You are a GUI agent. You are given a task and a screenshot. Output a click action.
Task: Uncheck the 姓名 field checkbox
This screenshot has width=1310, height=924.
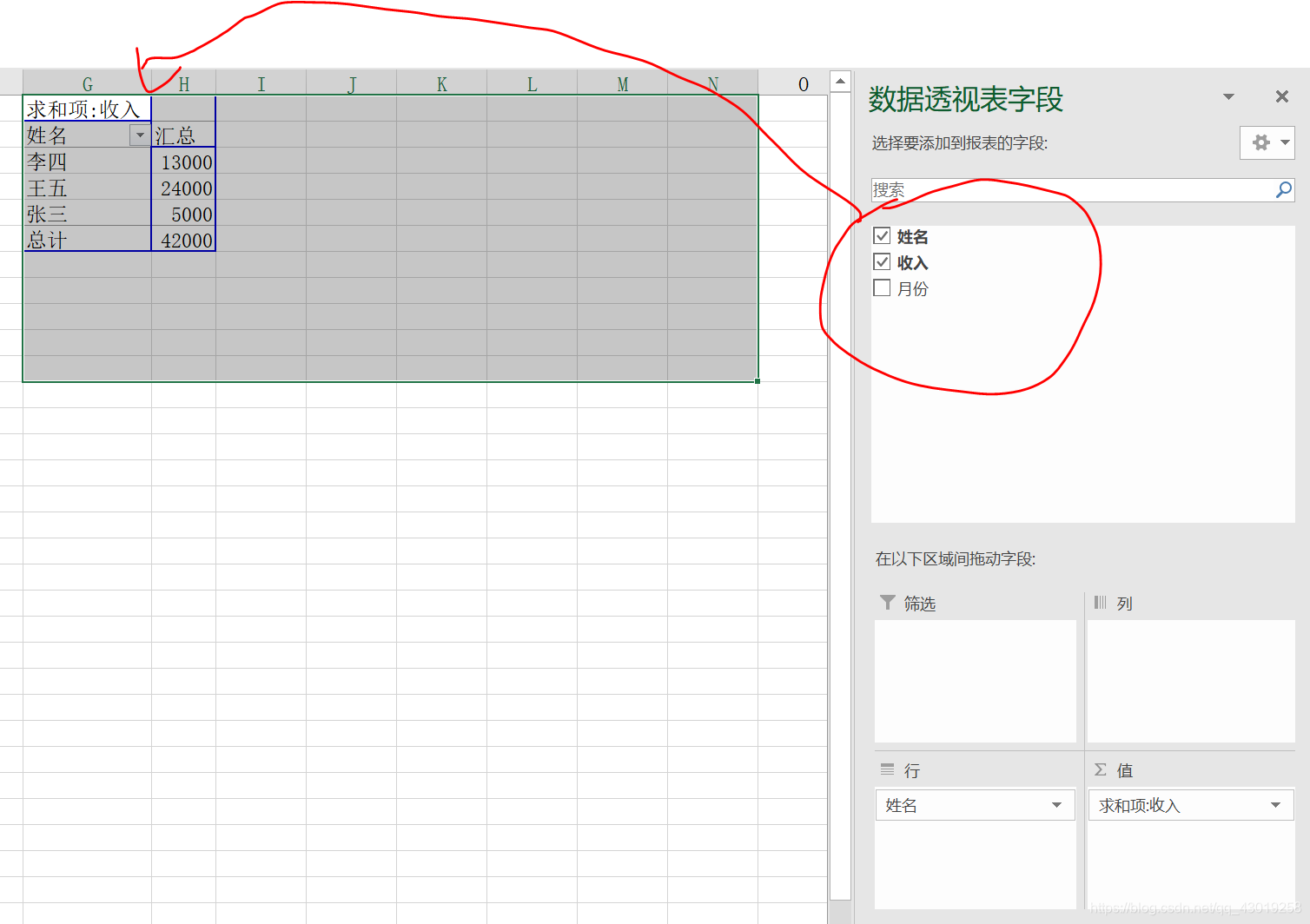[882, 235]
